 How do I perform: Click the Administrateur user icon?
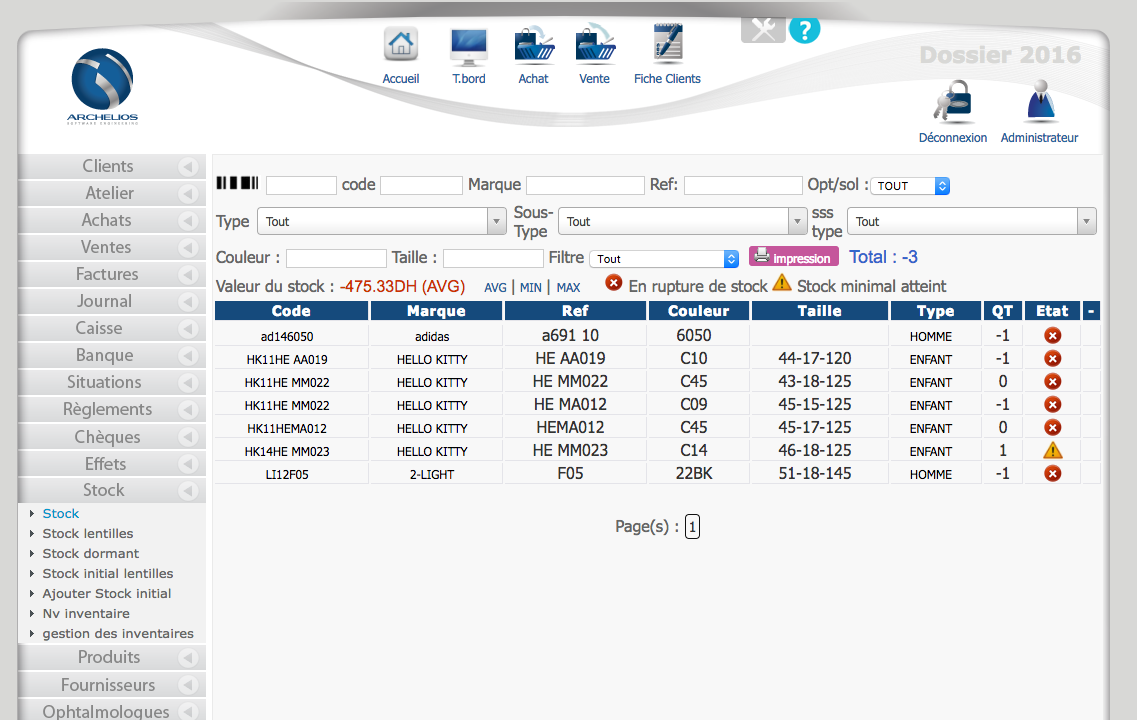1039,103
